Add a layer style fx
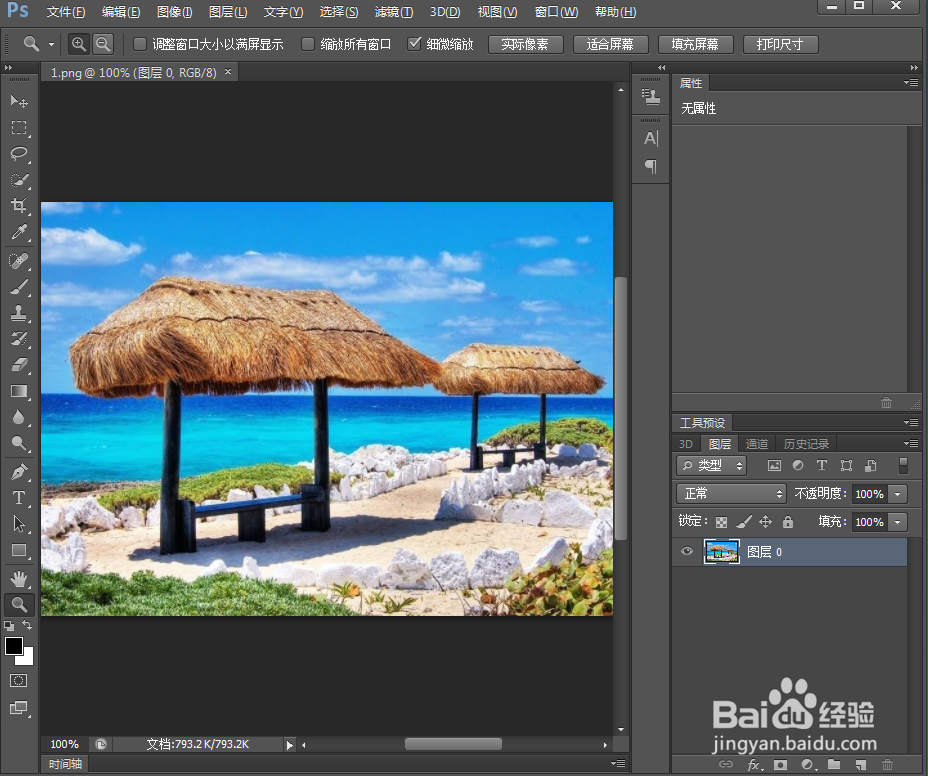928x776 pixels. click(753, 765)
